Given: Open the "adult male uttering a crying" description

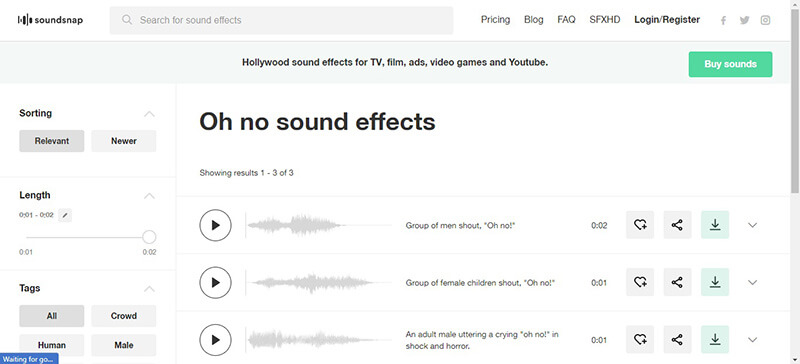Looking at the screenshot, I should point(482,340).
